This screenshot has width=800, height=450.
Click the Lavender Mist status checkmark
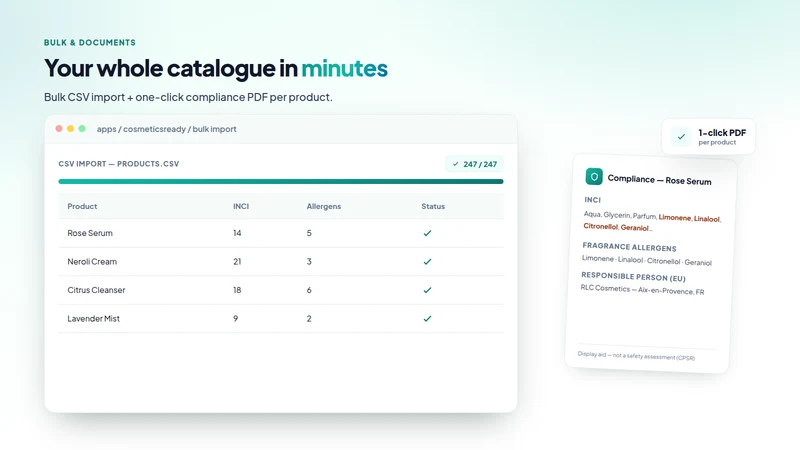[428, 319]
